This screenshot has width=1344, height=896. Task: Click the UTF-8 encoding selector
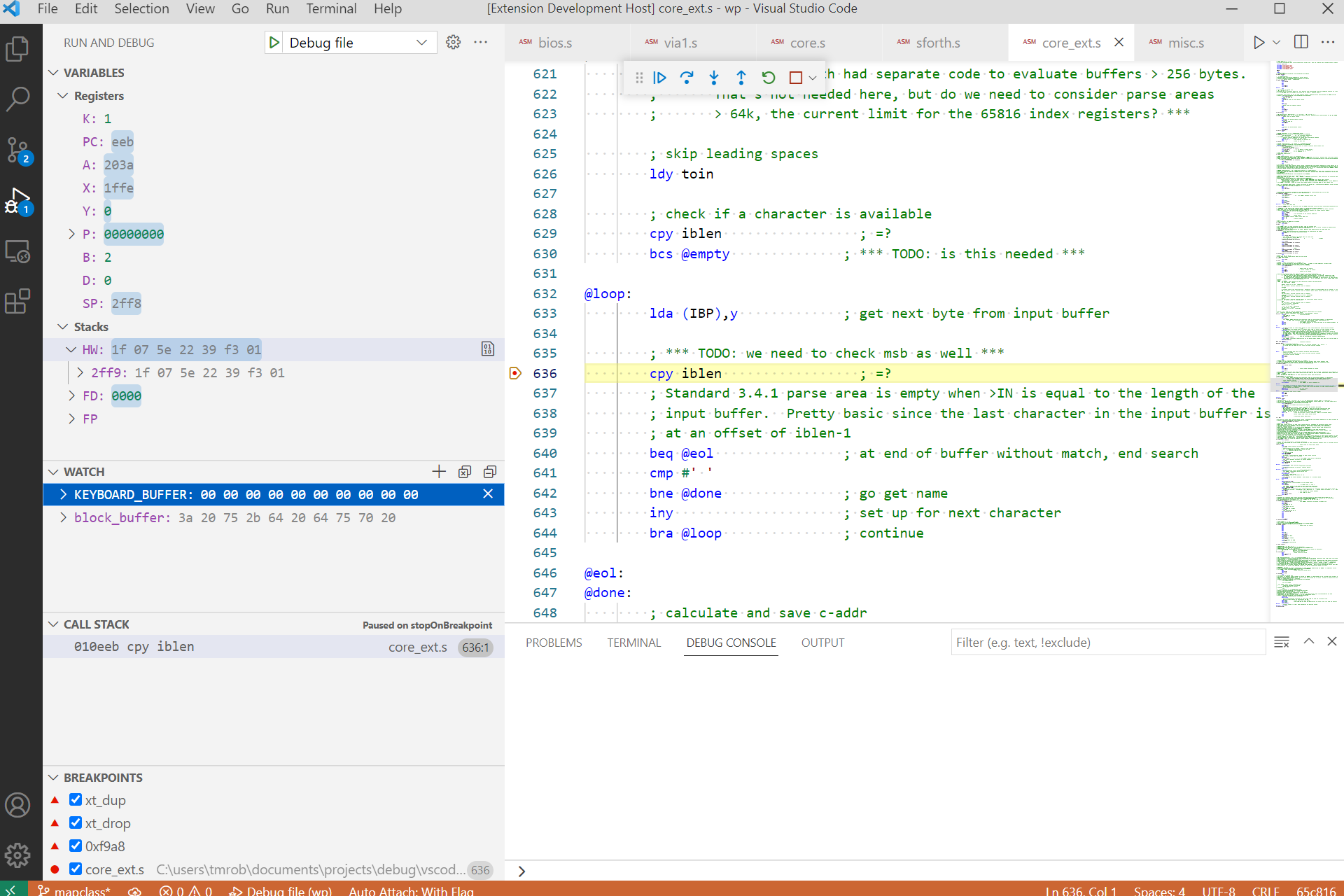click(x=1218, y=891)
